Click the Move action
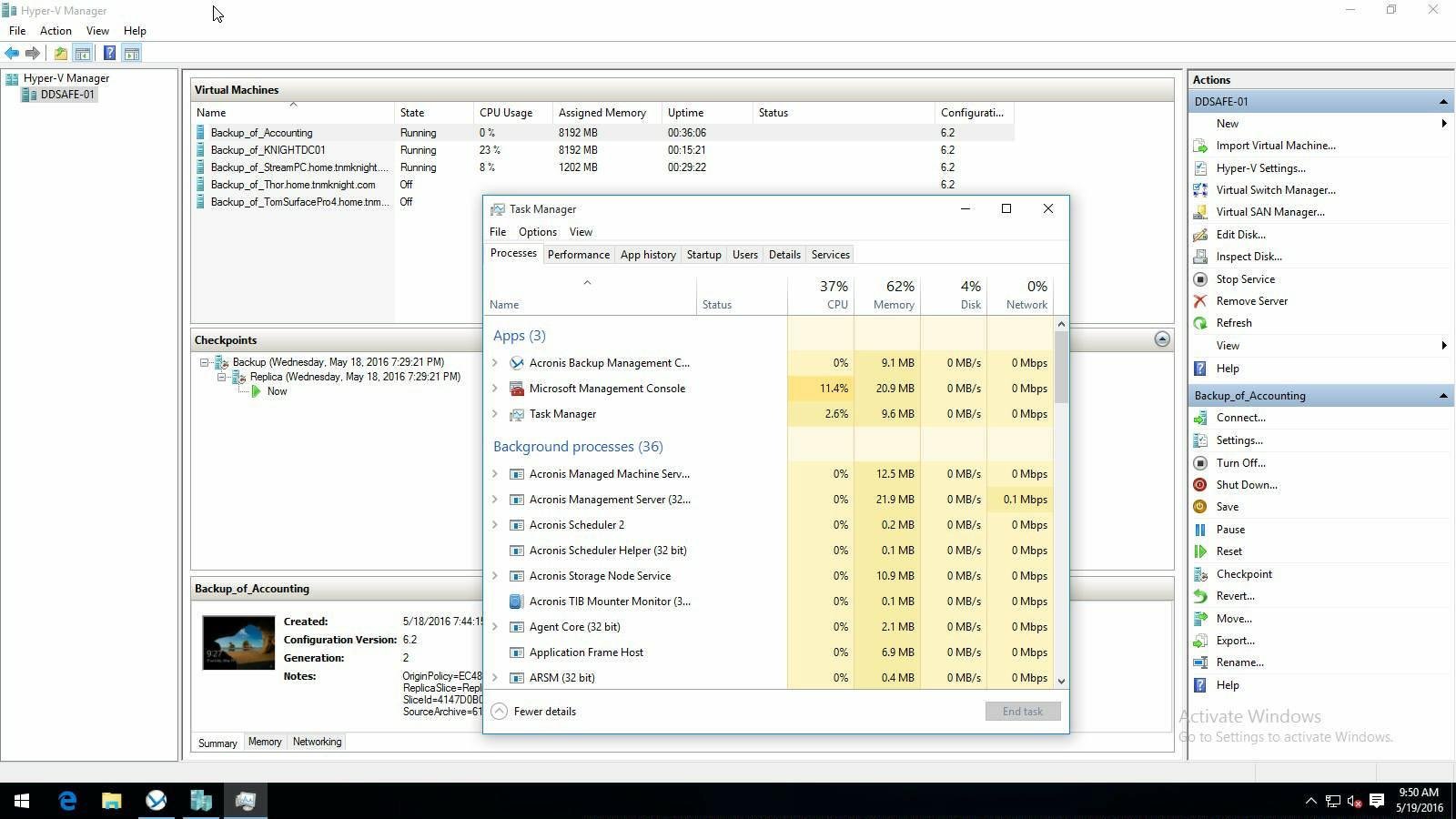 click(x=1234, y=619)
